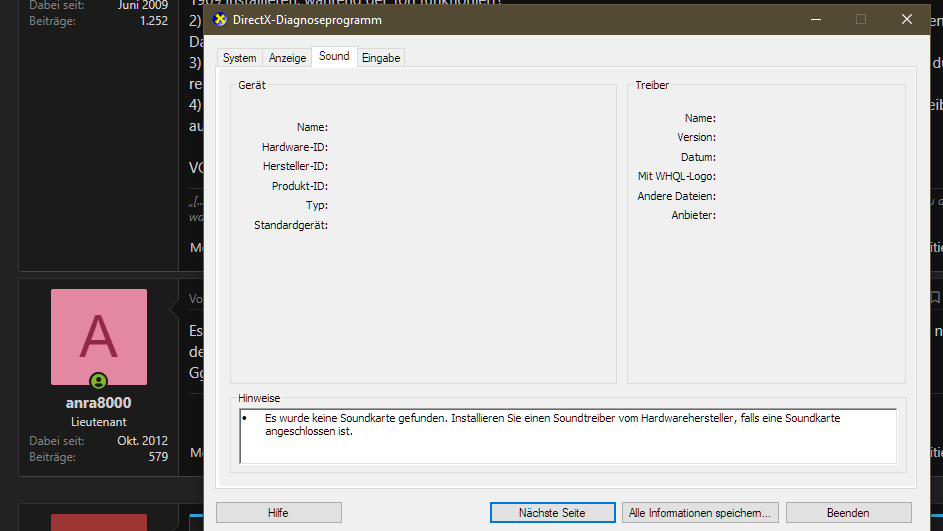Image resolution: width=943 pixels, height=531 pixels.
Task: Click the '579' Beiträge count
Action: coord(158,456)
